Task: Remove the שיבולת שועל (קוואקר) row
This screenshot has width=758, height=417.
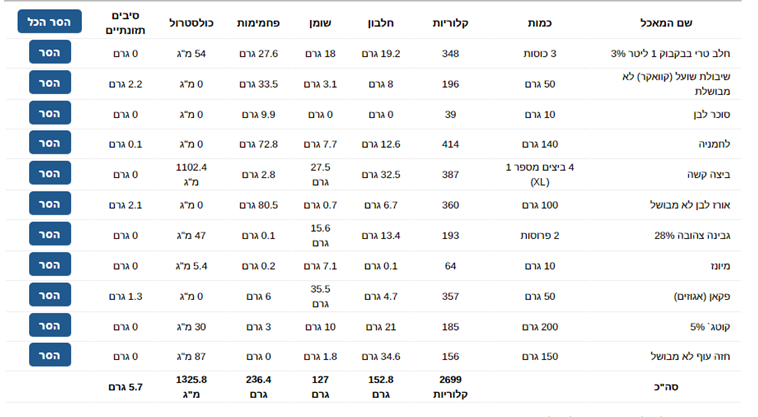Action: 50,83
